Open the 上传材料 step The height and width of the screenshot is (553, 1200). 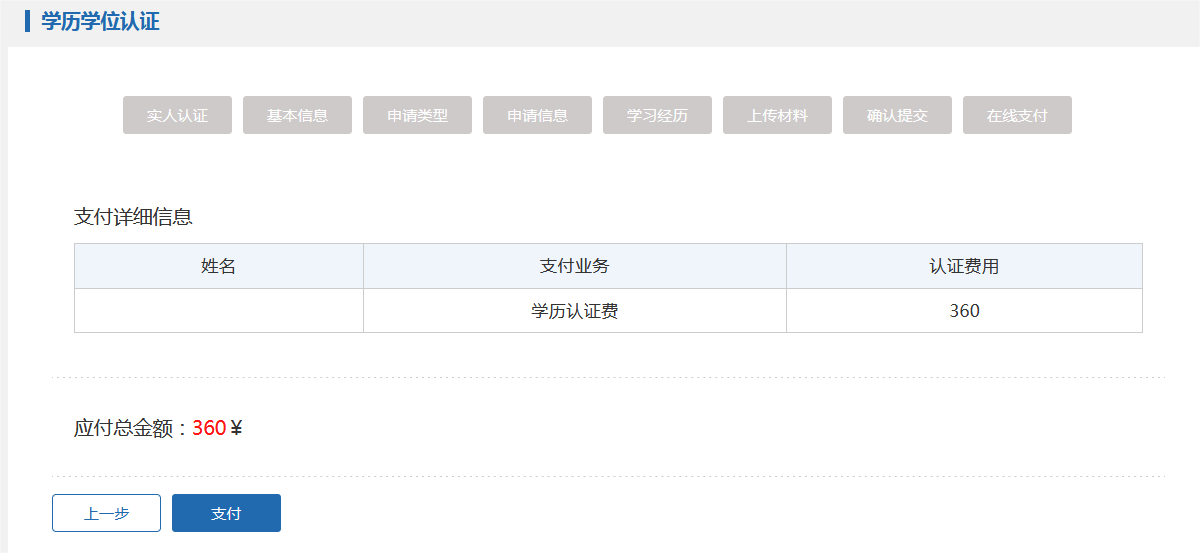777,115
